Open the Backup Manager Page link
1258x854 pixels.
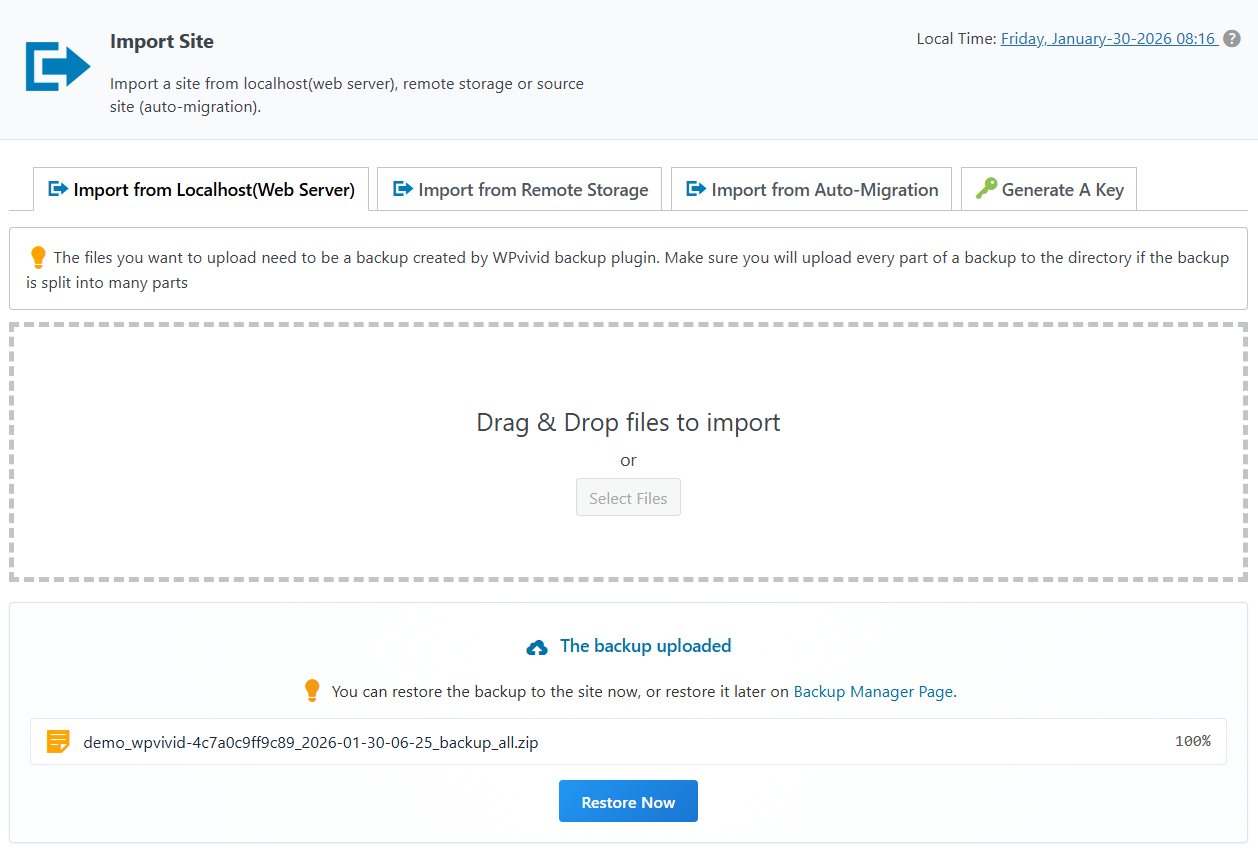tap(872, 692)
